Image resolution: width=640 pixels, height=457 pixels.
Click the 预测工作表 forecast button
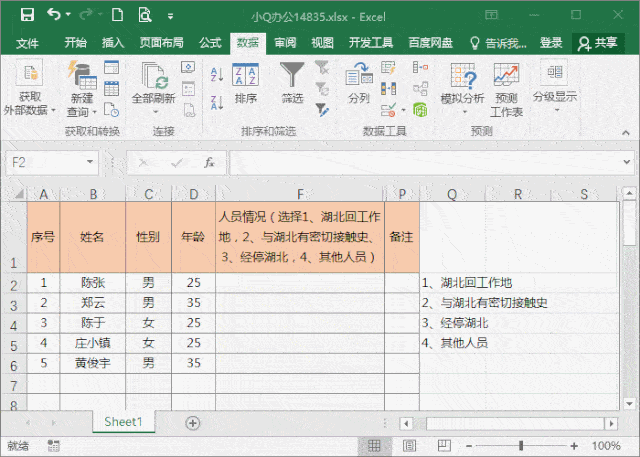[506, 89]
